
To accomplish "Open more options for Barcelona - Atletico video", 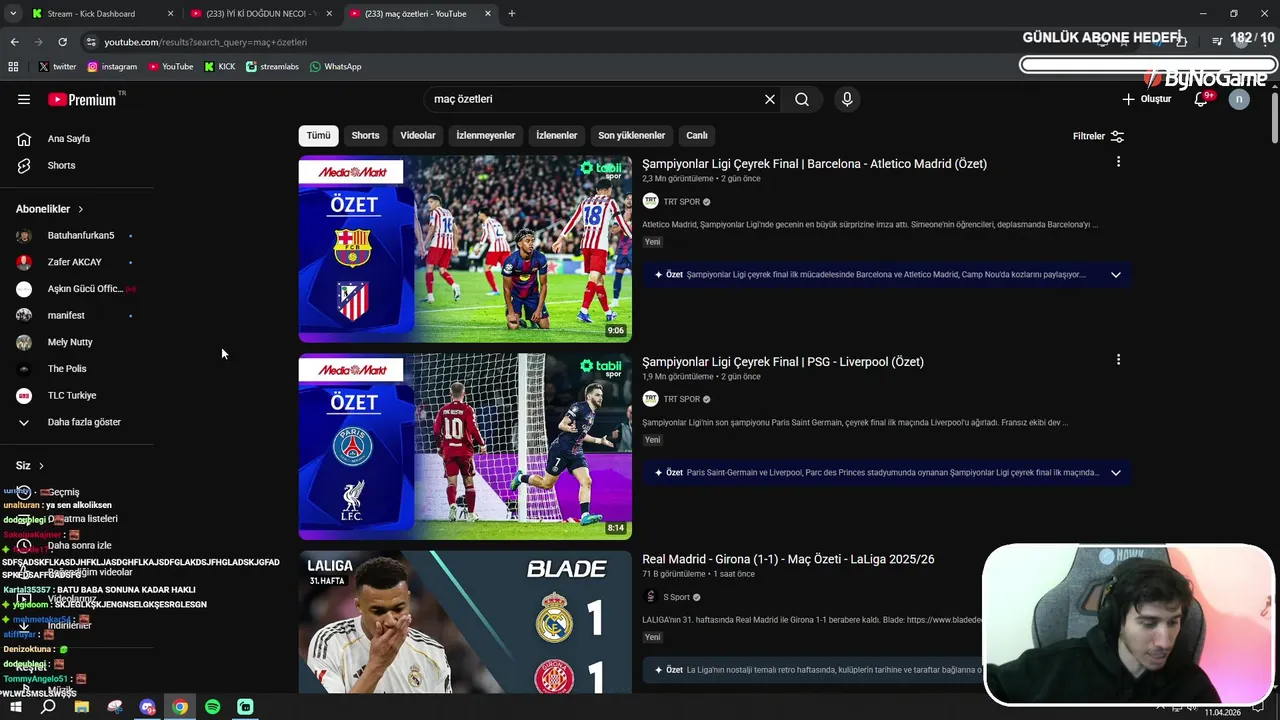I will tap(1118, 162).
